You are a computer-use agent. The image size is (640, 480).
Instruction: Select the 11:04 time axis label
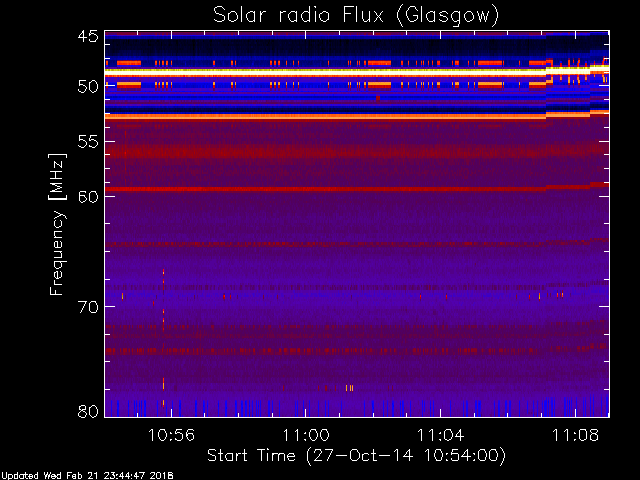(440, 435)
